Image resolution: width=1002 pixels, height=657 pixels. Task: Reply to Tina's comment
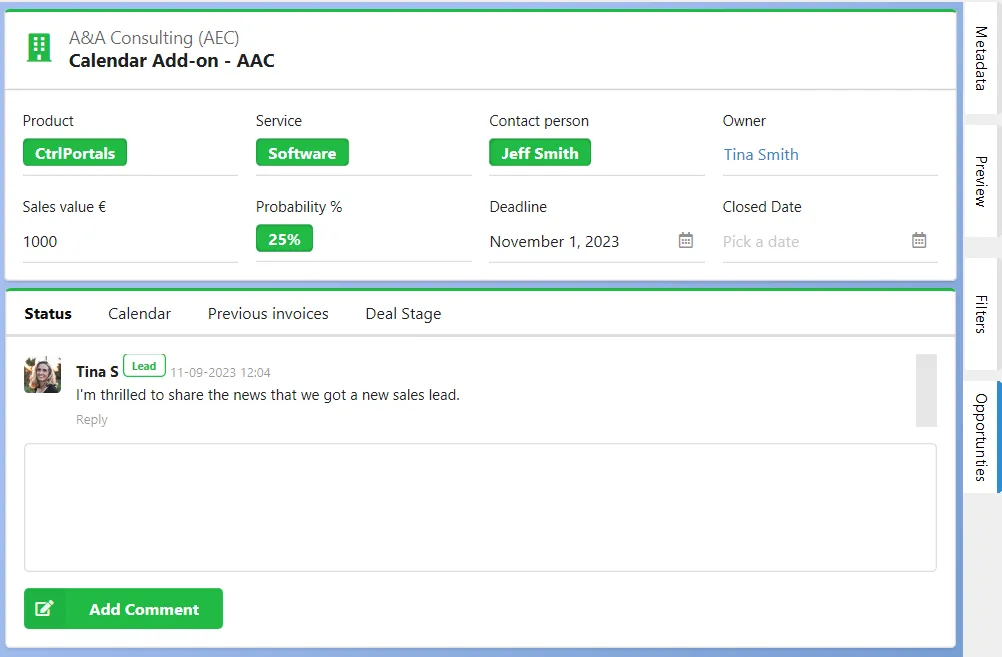91,420
